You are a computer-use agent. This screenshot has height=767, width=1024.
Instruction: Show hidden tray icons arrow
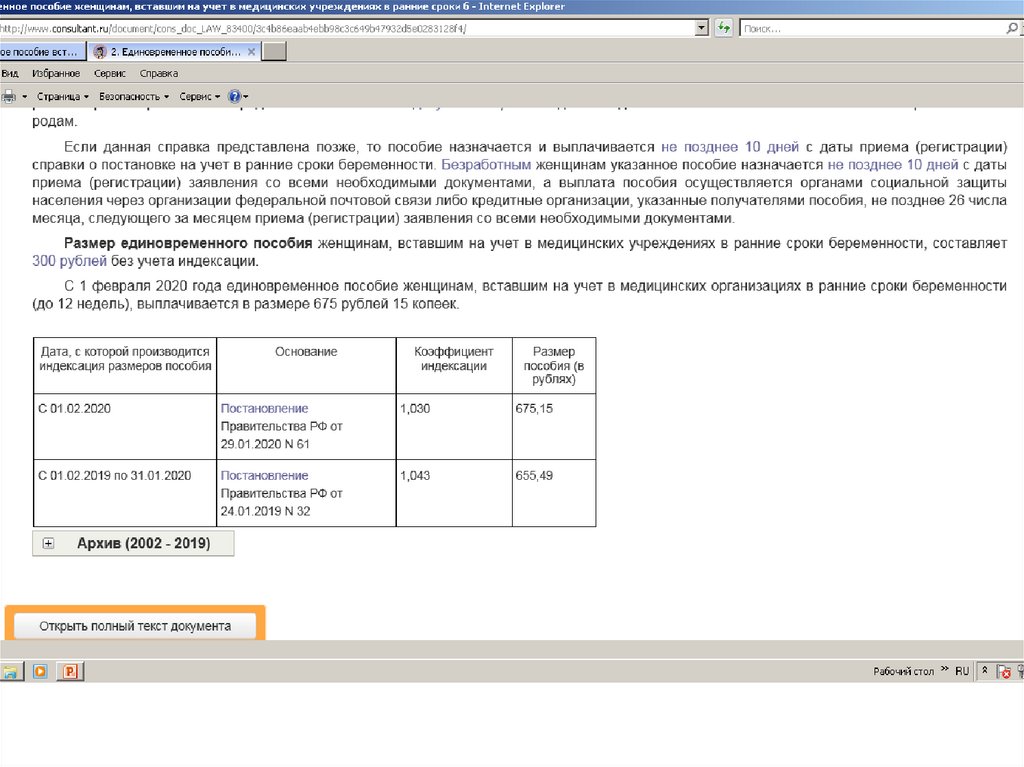click(985, 671)
